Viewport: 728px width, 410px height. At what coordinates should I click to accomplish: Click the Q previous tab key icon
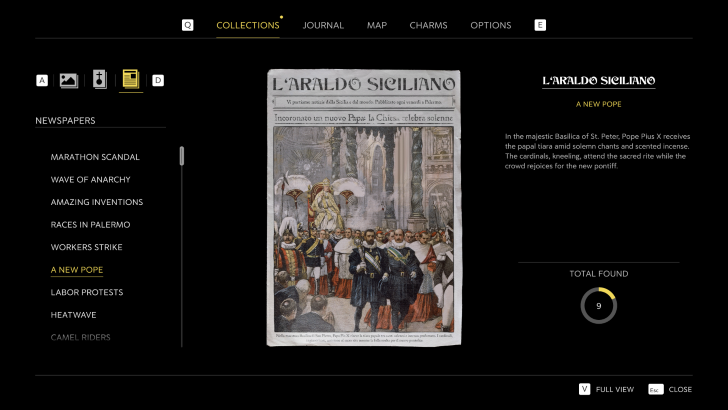(x=187, y=25)
